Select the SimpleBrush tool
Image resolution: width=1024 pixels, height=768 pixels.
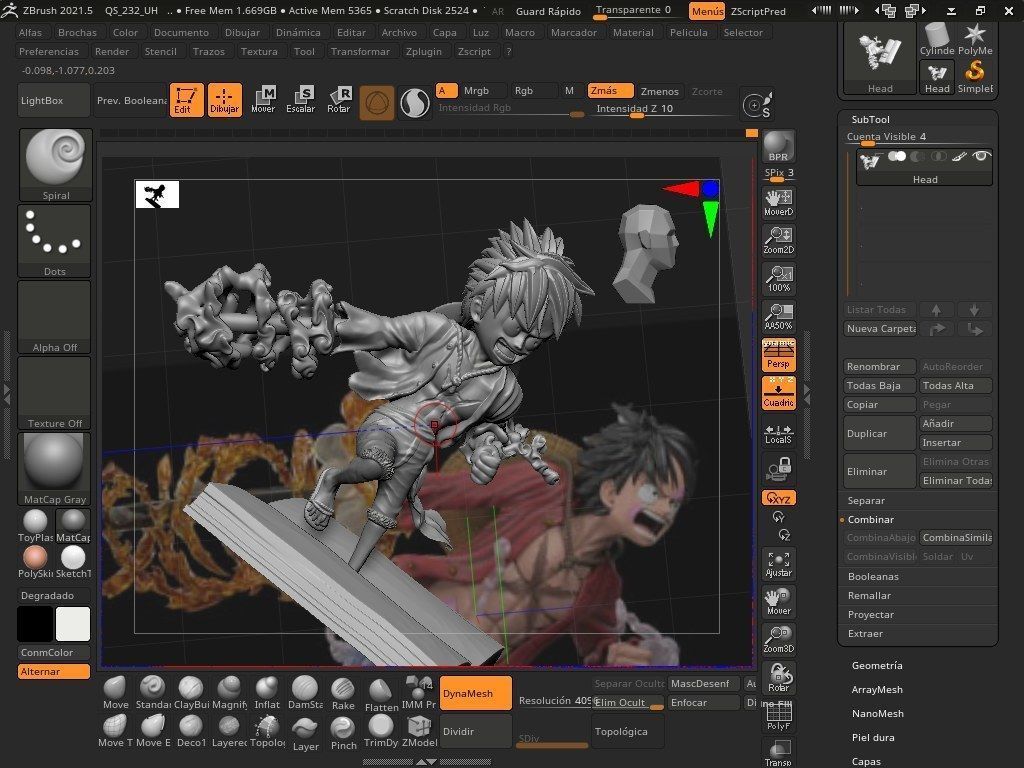click(x=975, y=77)
